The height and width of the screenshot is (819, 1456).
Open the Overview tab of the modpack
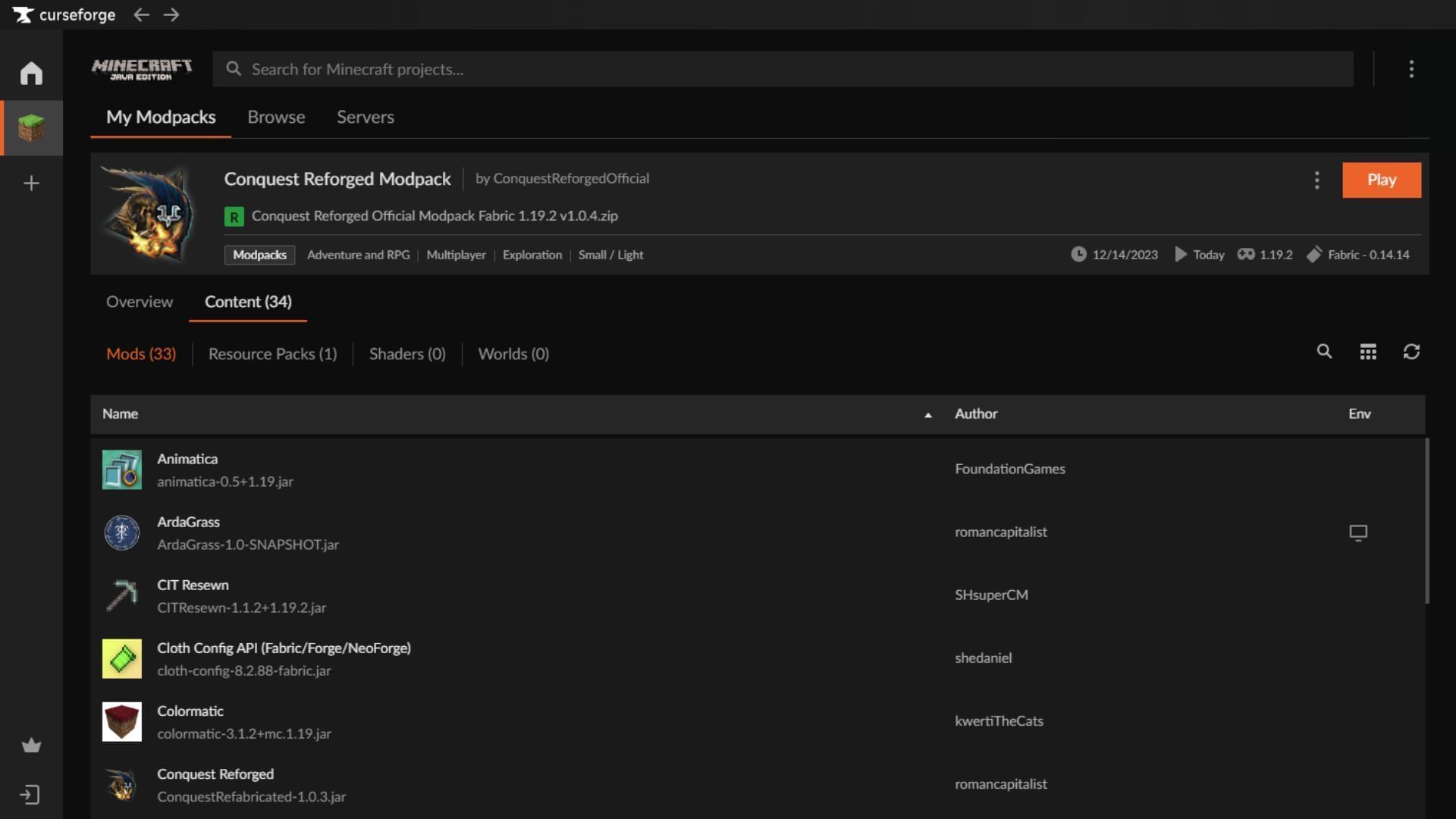[139, 302]
